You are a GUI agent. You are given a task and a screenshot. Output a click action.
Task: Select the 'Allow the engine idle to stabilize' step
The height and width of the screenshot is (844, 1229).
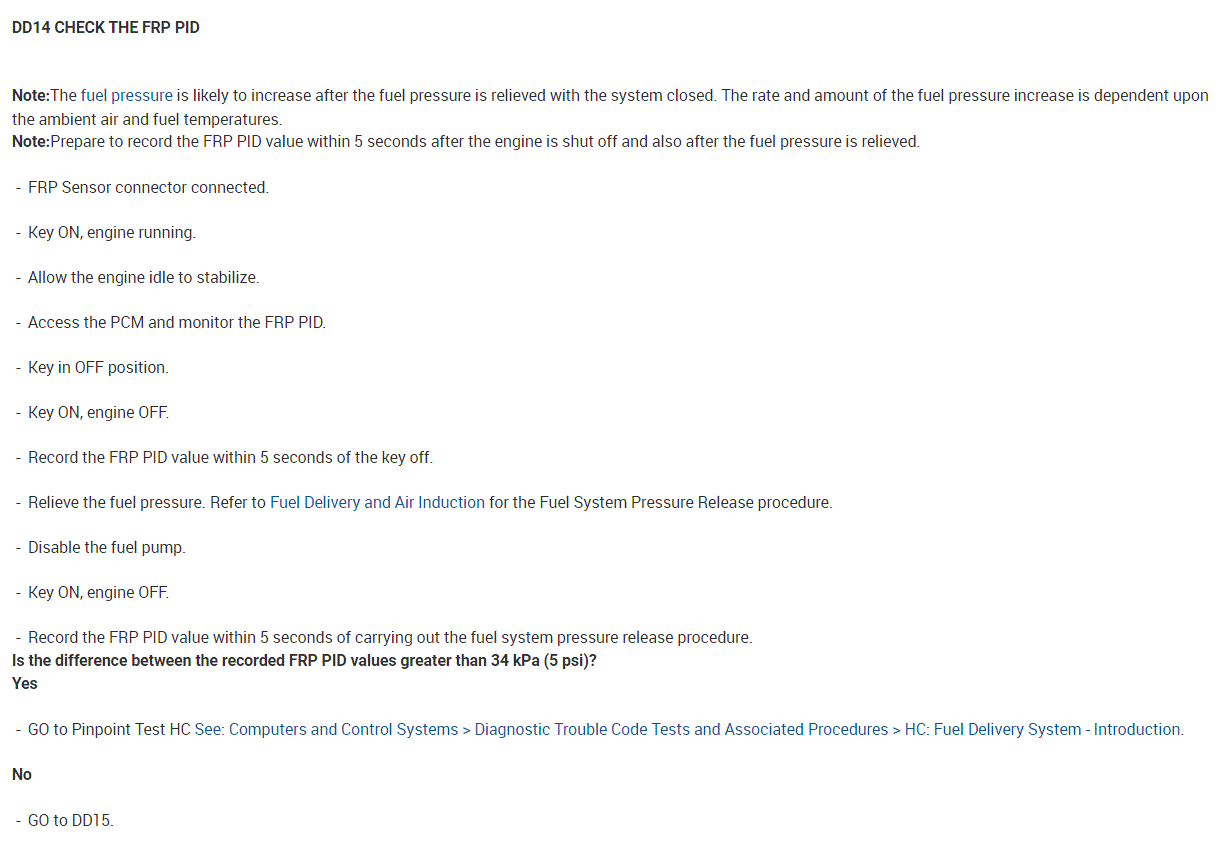[x=143, y=277]
